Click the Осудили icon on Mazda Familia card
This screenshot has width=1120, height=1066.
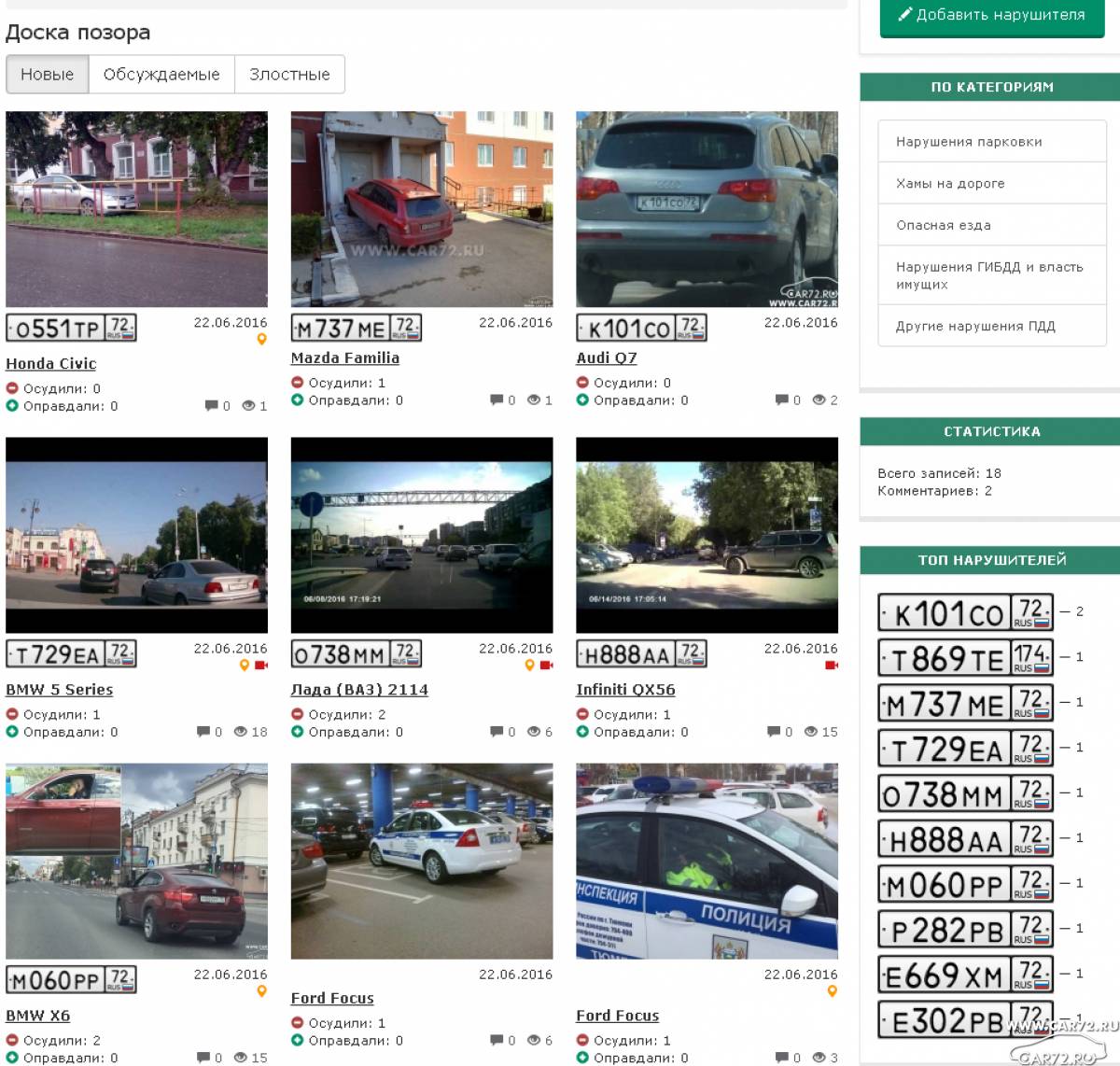(298, 383)
